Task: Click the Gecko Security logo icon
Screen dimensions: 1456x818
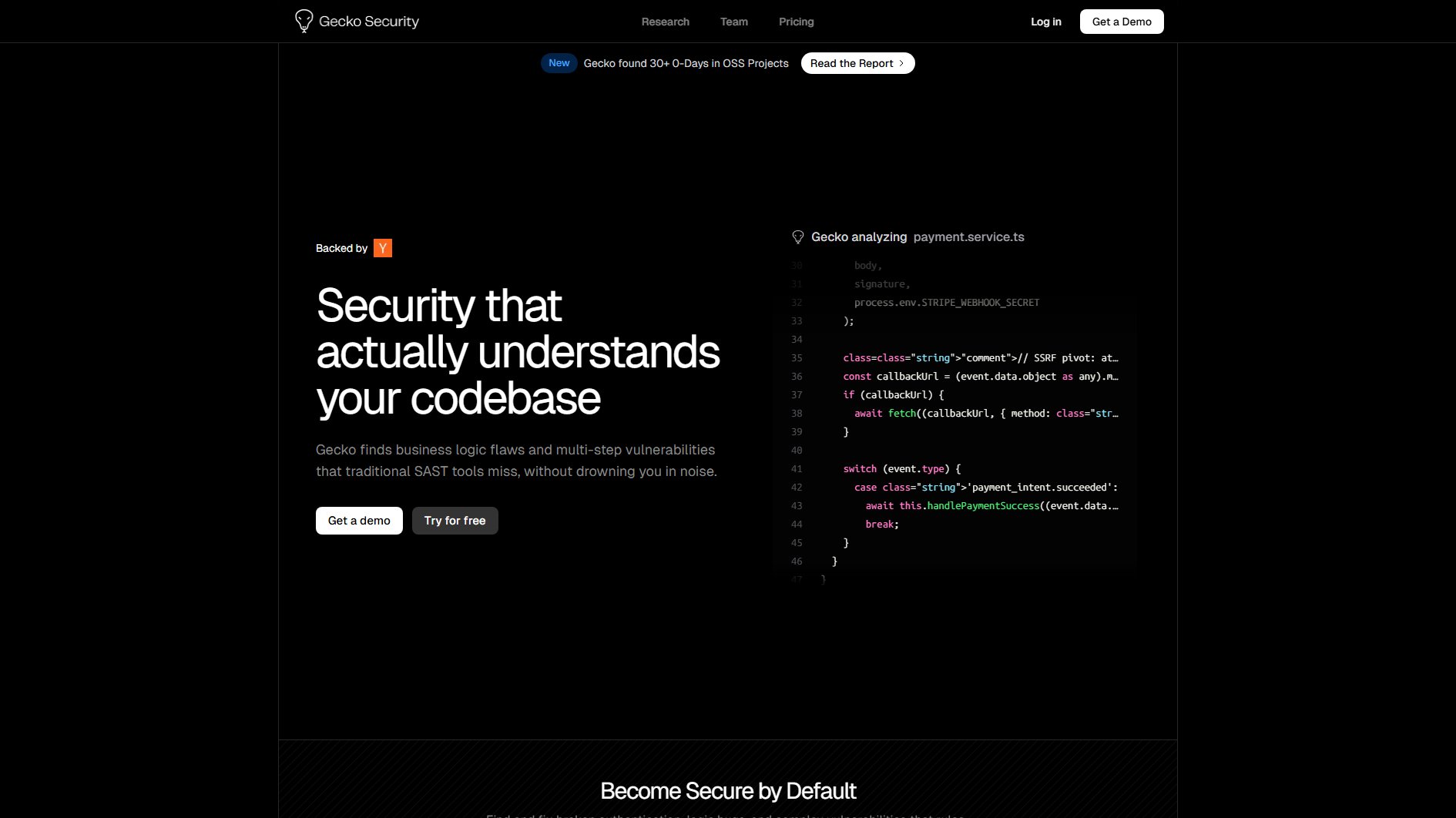Action: click(x=304, y=21)
